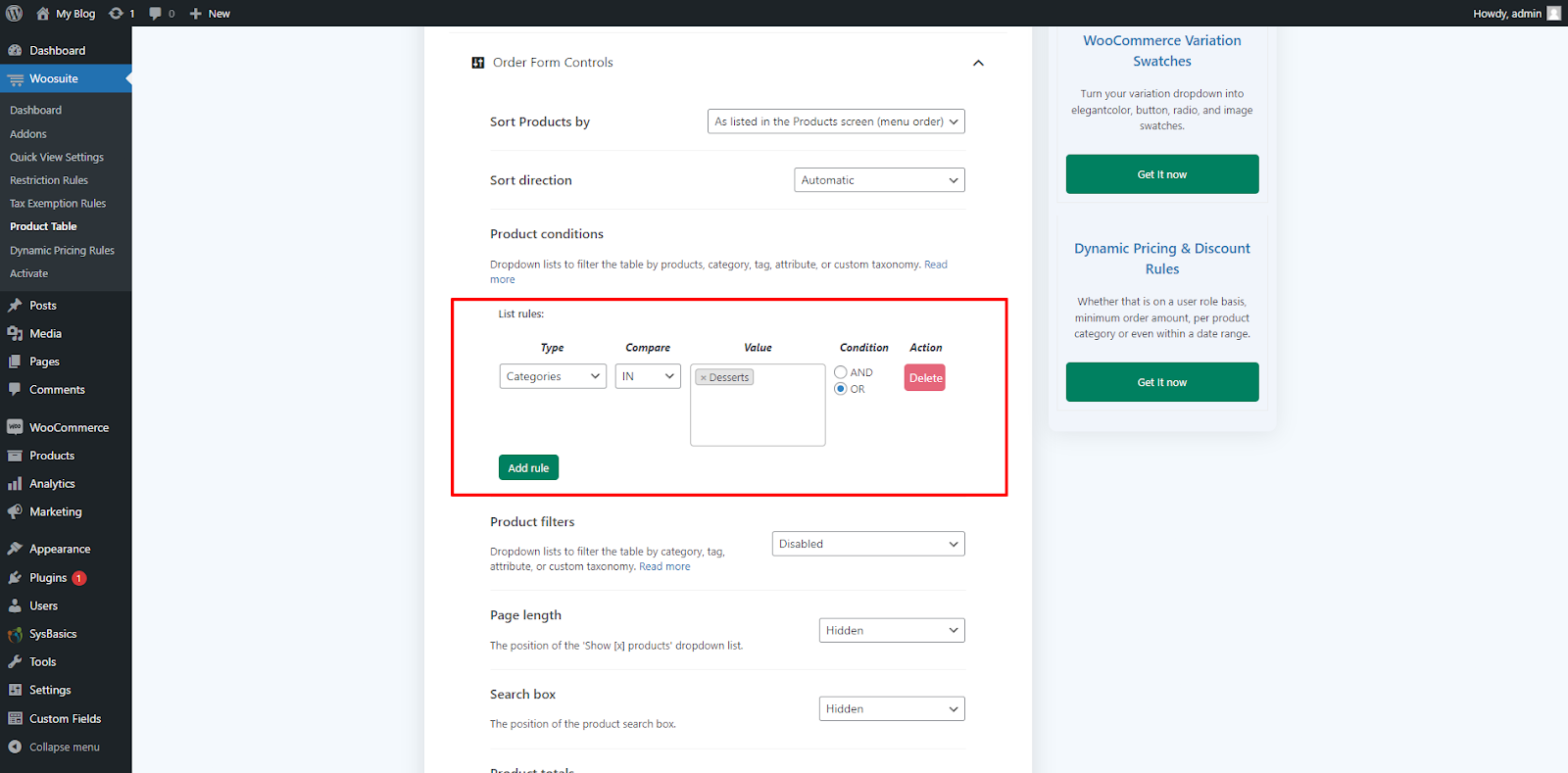Open Quick View Settings submenu item
Viewport: 1568px width, 773px height.
coord(57,158)
